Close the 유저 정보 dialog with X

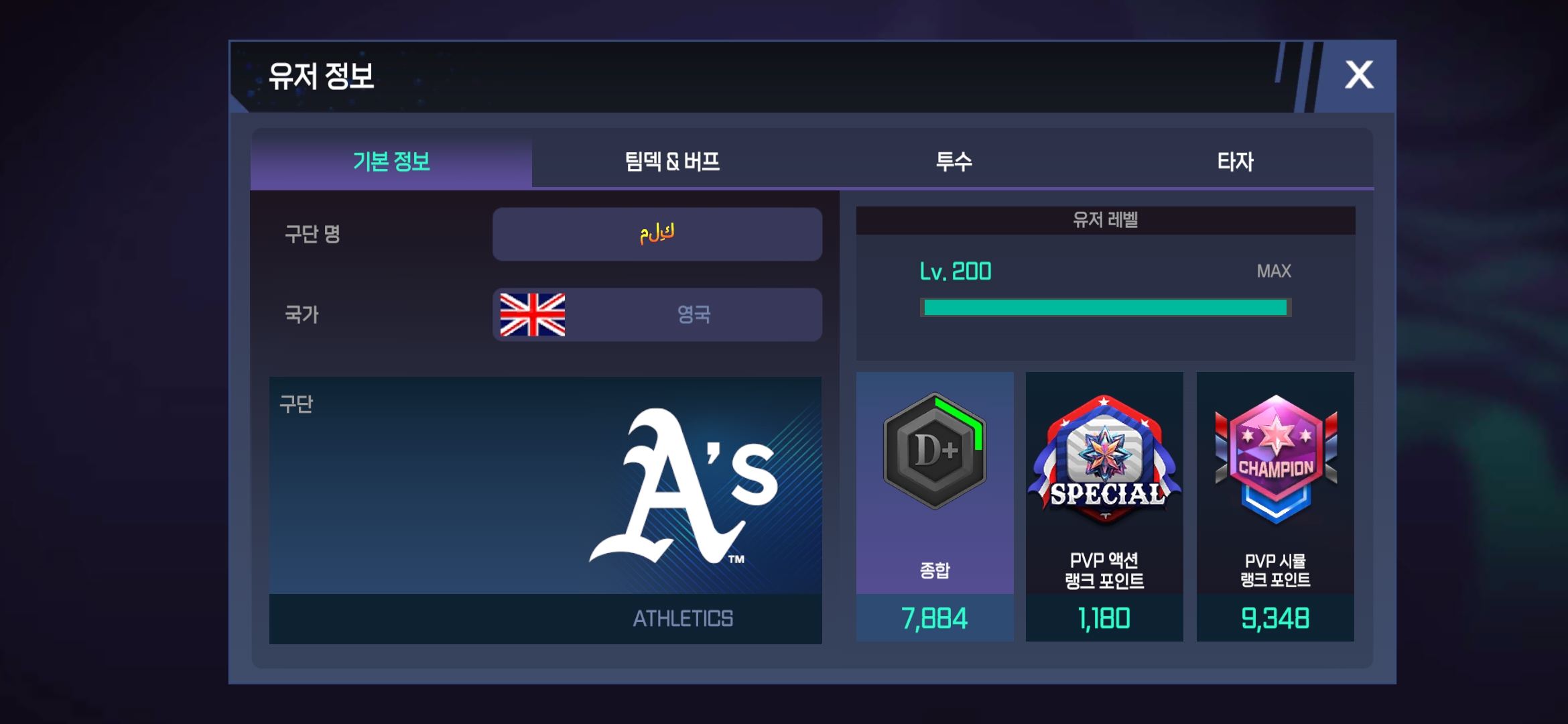[x=1358, y=75]
